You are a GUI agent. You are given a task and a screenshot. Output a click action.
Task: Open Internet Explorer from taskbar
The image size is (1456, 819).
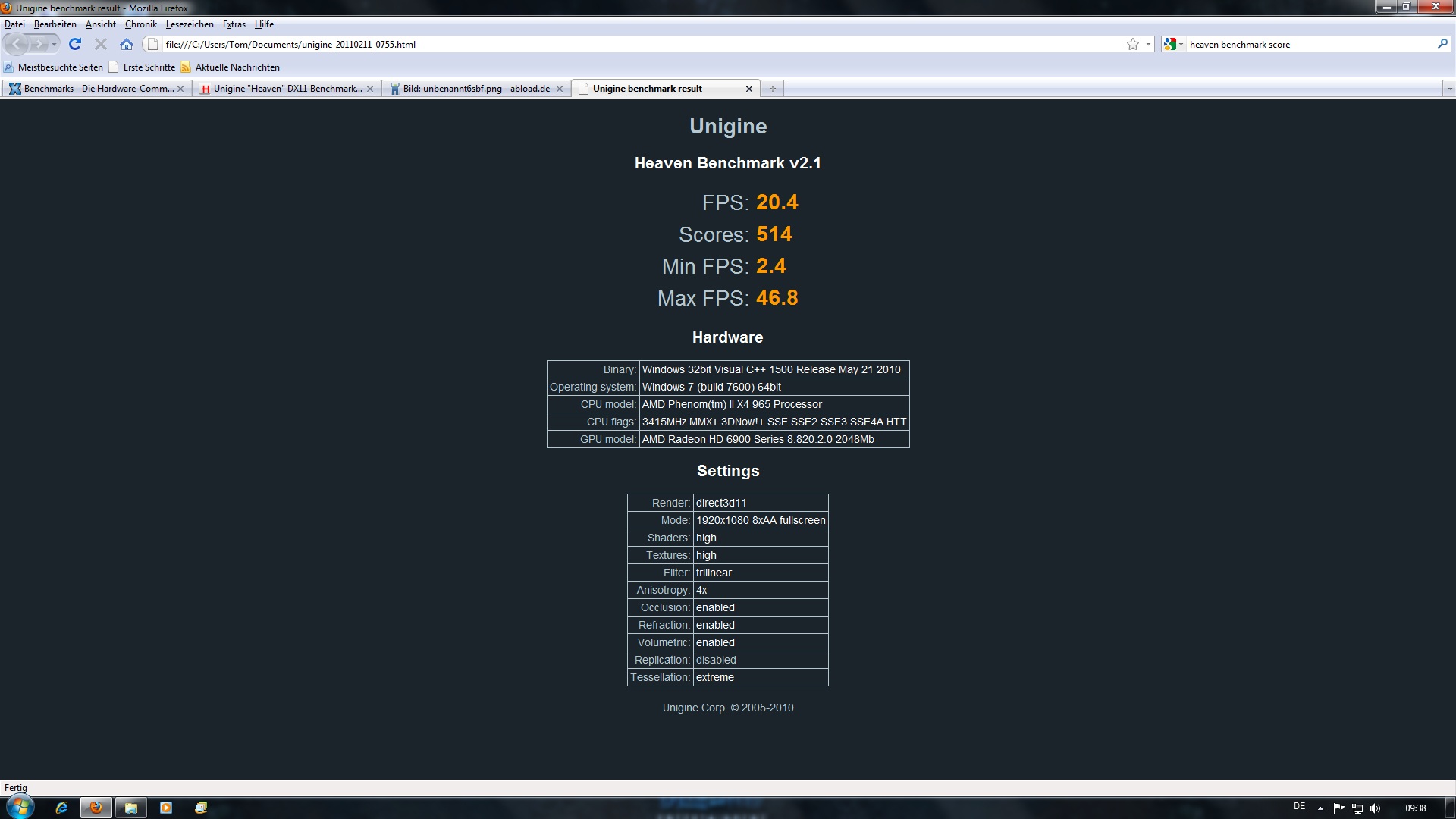pos(61,808)
